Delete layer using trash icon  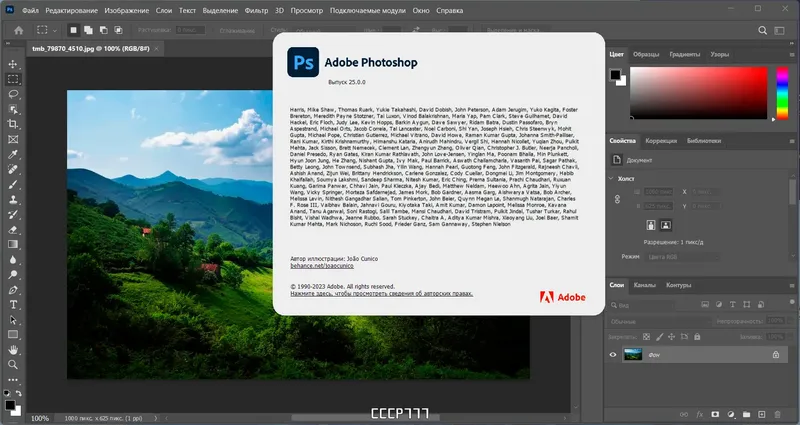coord(778,414)
